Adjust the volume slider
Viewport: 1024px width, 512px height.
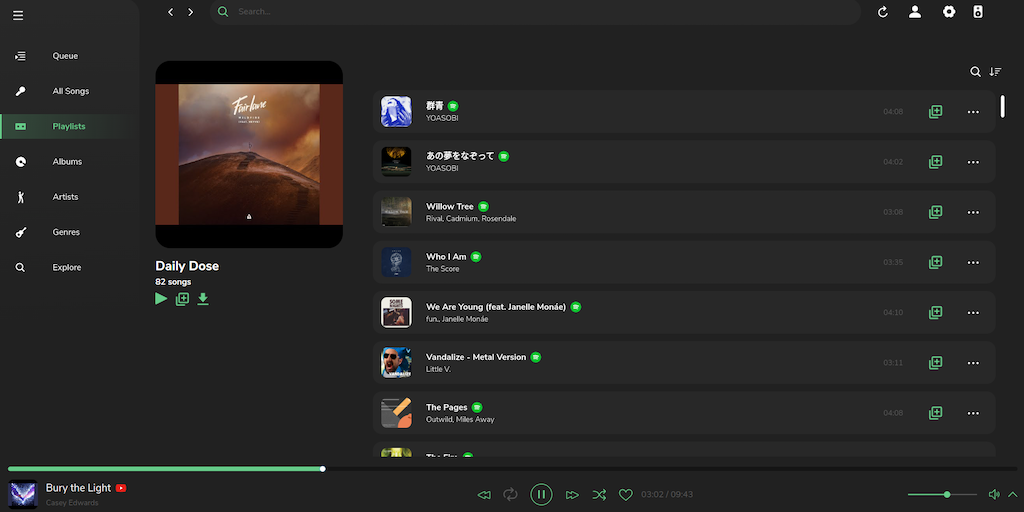pyautogui.click(x=942, y=494)
